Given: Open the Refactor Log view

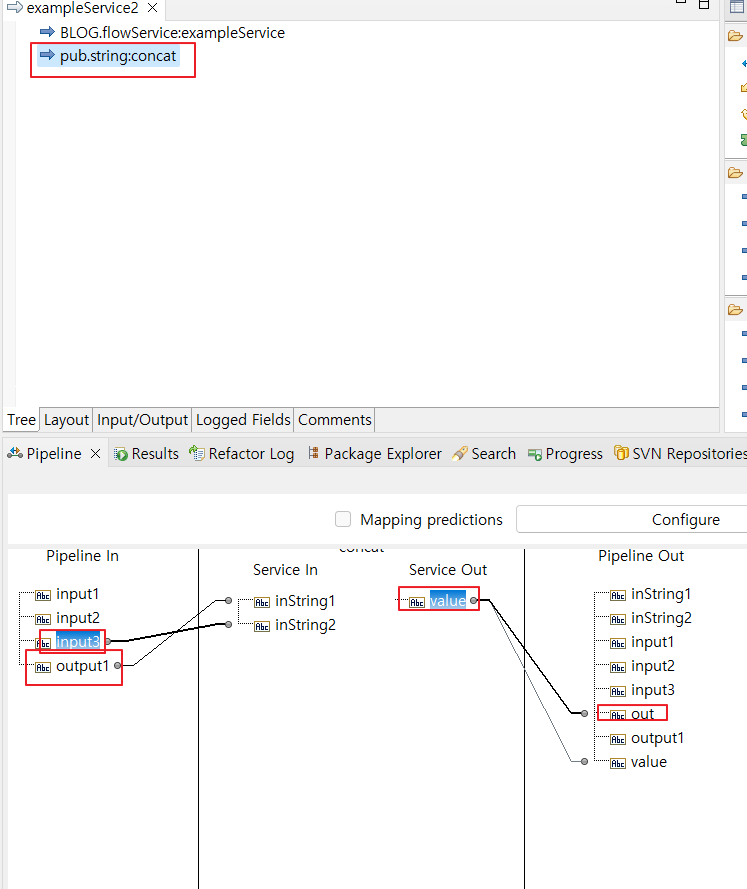Looking at the screenshot, I should (251, 454).
